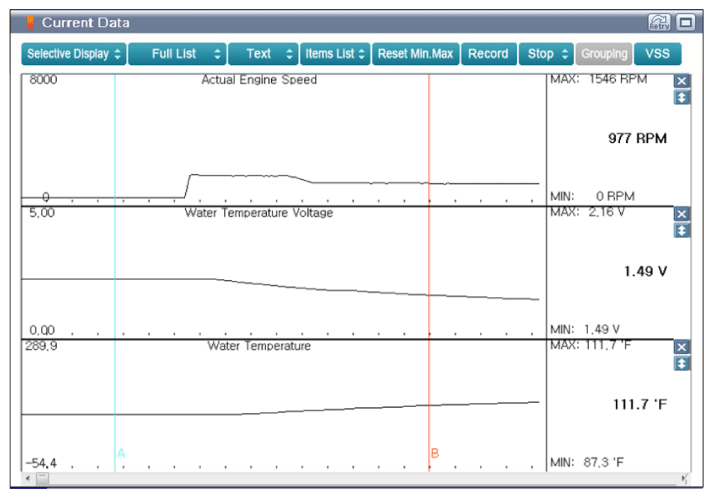Open the Text display dropdown
The image size is (713, 498).
(263, 54)
